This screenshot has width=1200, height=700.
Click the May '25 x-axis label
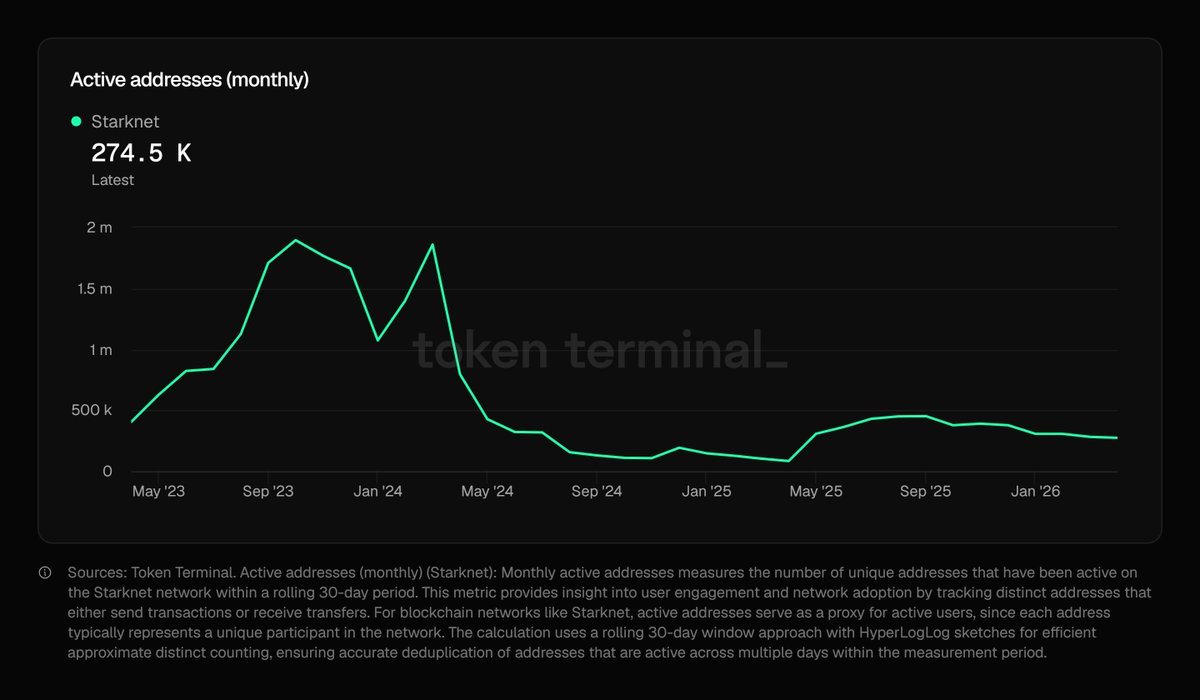817,492
